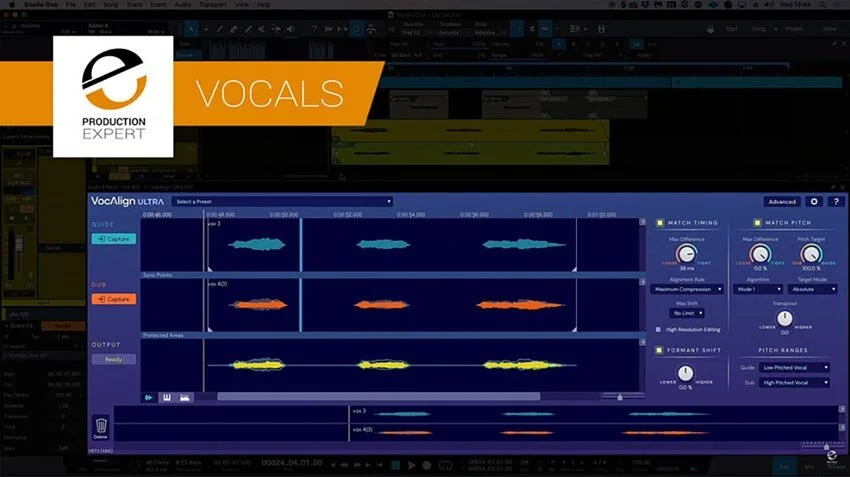Image resolution: width=850 pixels, height=477 pixels.
Task: Open Algorithm Mode 1 dropdown
Action: pos(758,289)
